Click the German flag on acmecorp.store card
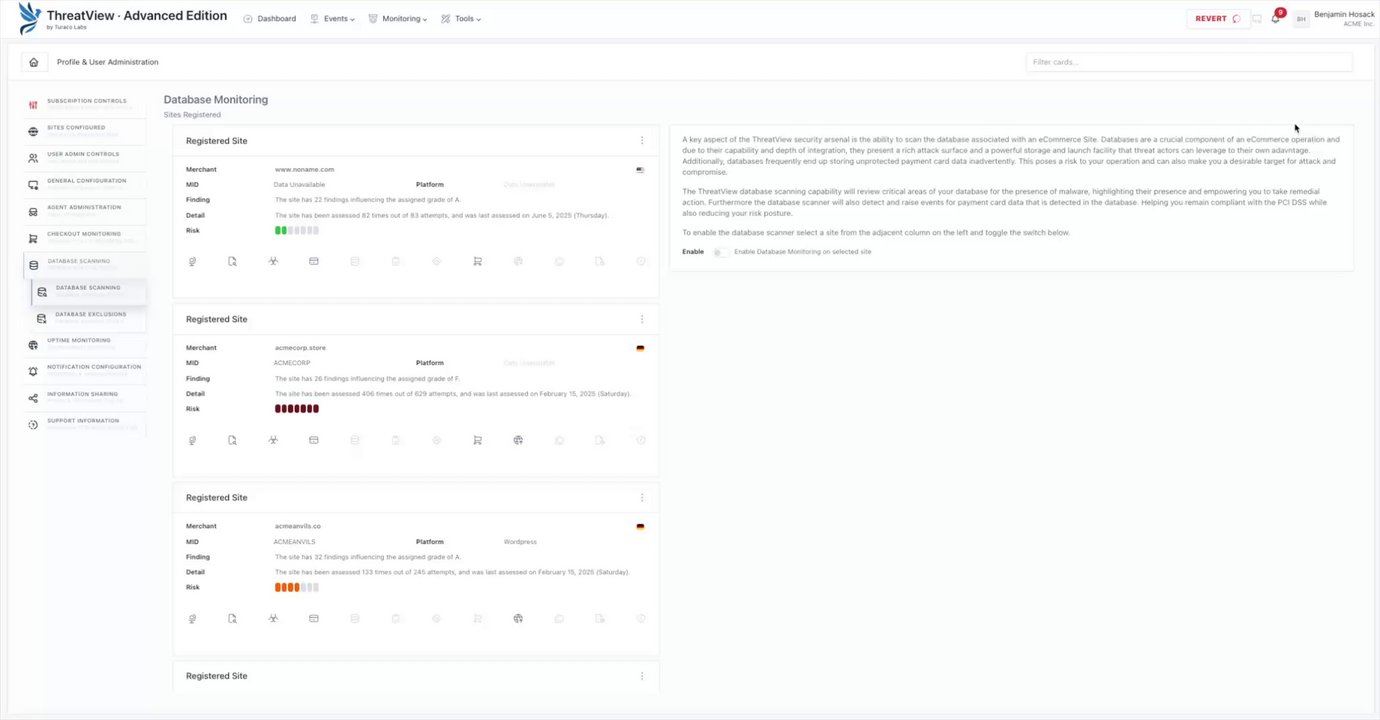This screenshot has height=720, width=1380. coord(640,348)
